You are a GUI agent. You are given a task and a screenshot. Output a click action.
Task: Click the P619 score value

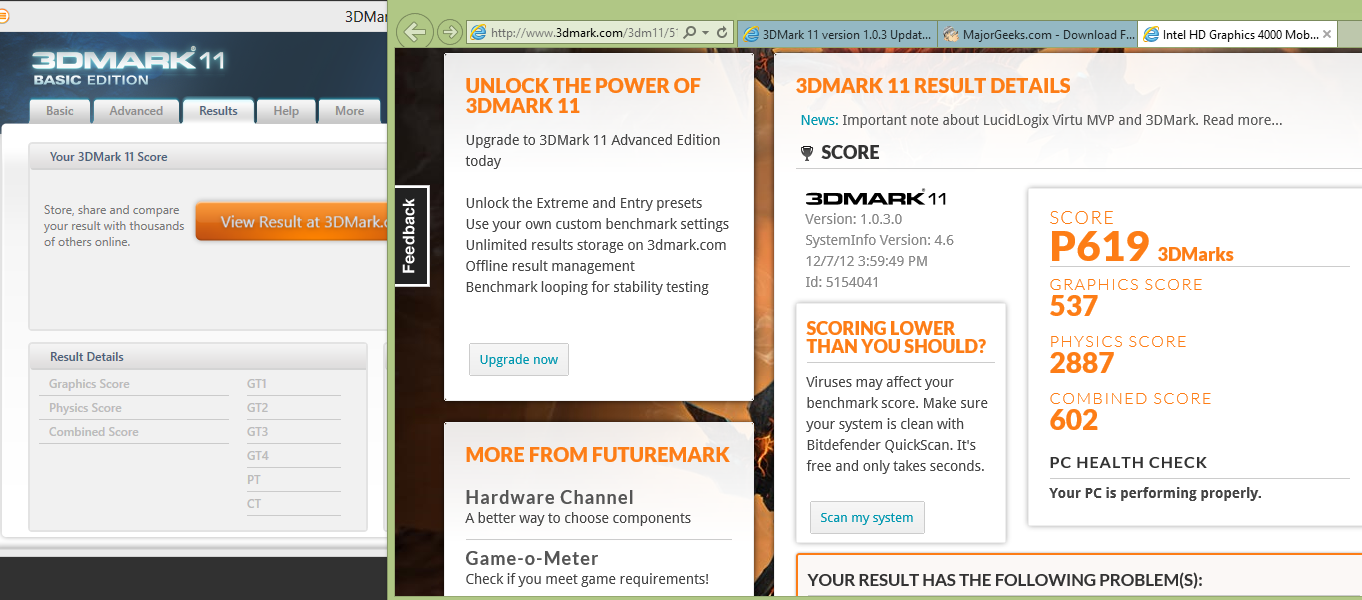1100,246
